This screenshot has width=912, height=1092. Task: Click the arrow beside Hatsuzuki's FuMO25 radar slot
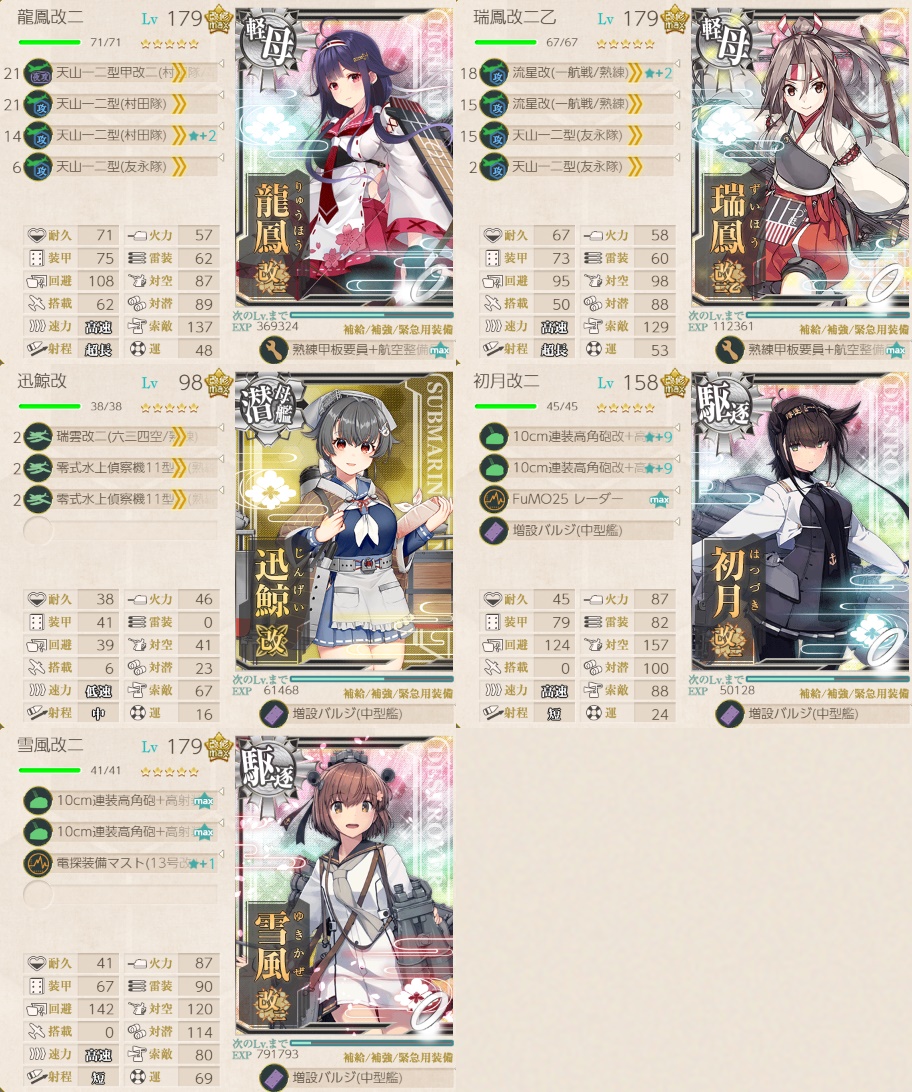click(x=677, y=491)
